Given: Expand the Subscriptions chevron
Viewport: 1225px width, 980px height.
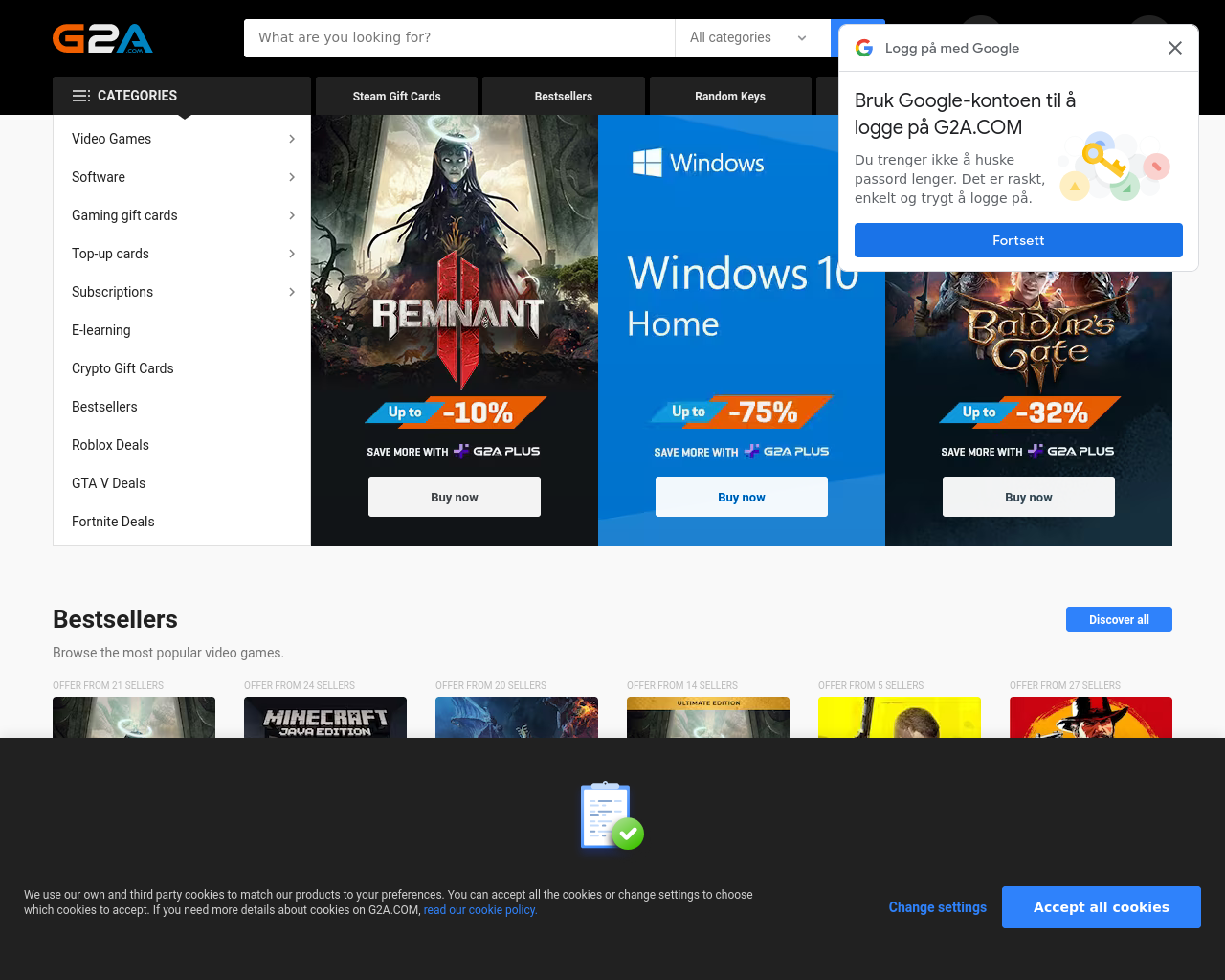Looking at the screenshot, I should [x=292, y=292].
